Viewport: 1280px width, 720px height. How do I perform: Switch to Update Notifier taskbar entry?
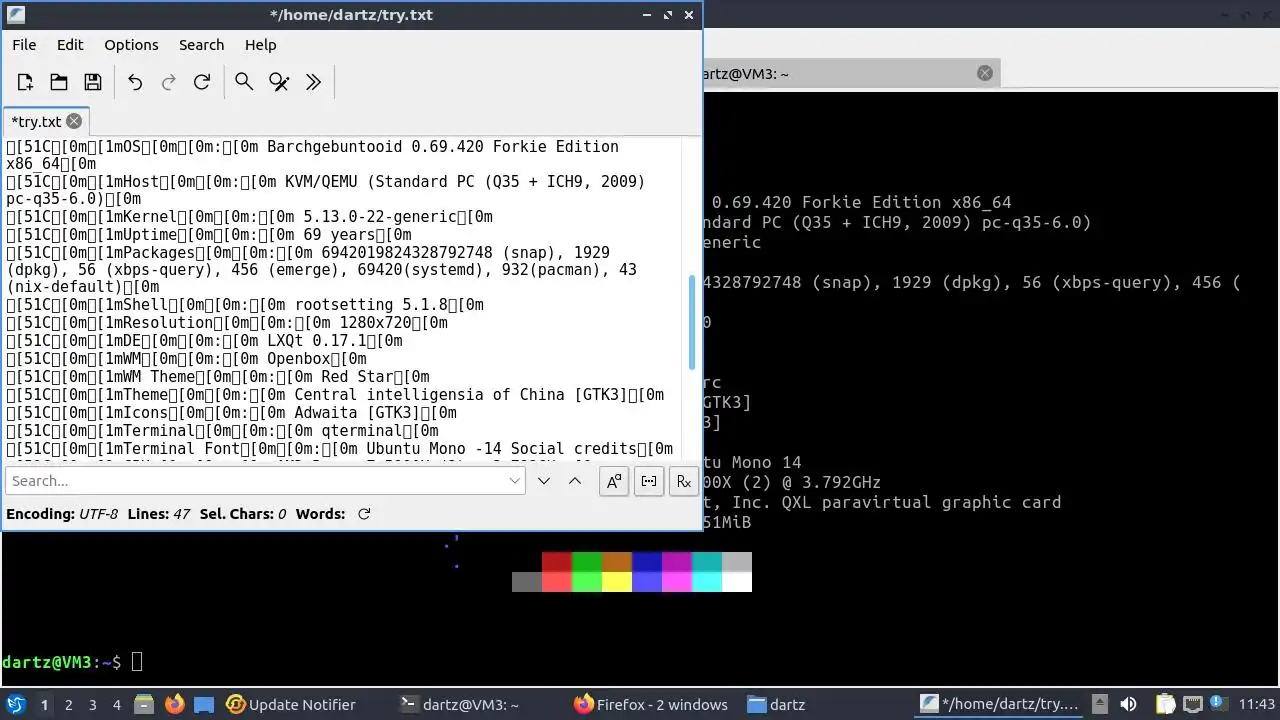point(291,704)
